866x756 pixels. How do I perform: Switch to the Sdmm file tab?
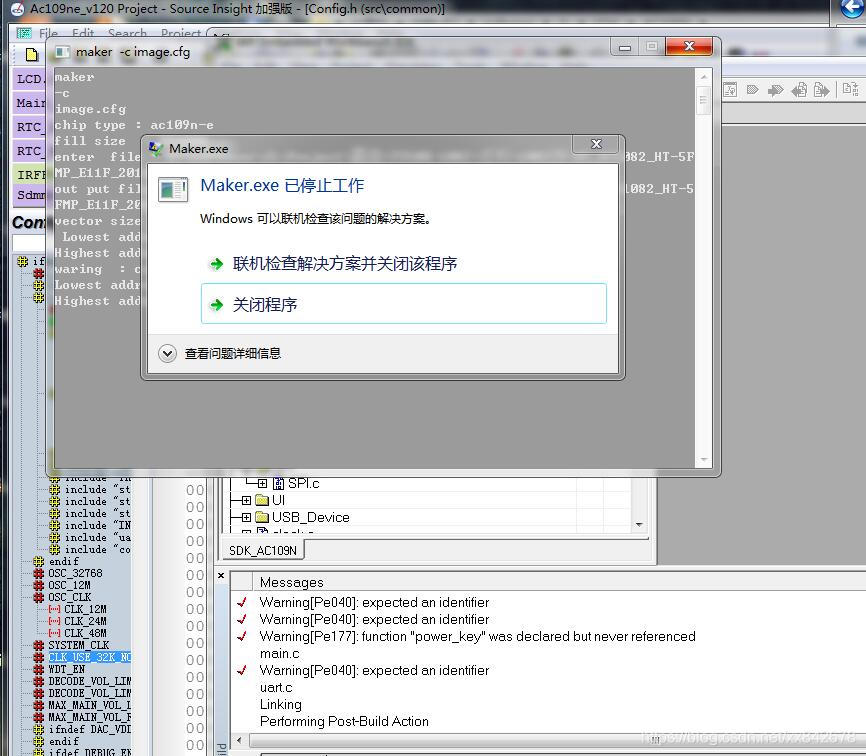coord(29,195)
